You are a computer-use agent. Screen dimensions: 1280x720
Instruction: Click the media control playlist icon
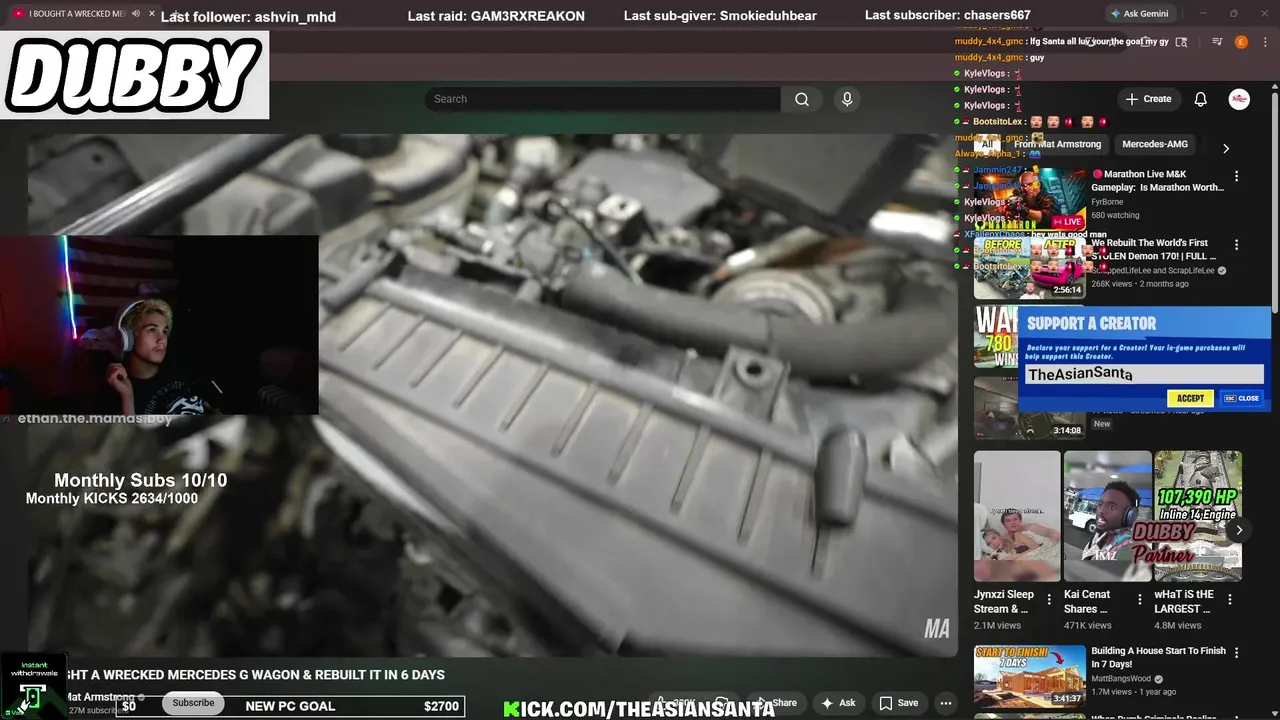pos(1217,42)
